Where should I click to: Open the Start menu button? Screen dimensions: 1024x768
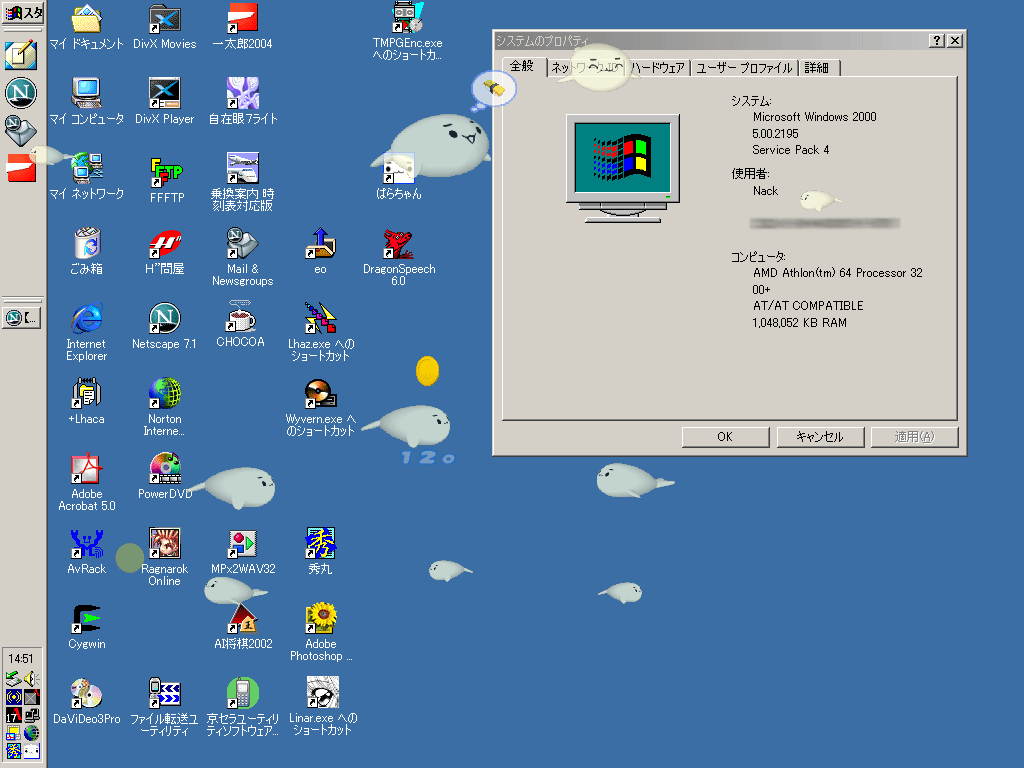coord(23,12)
